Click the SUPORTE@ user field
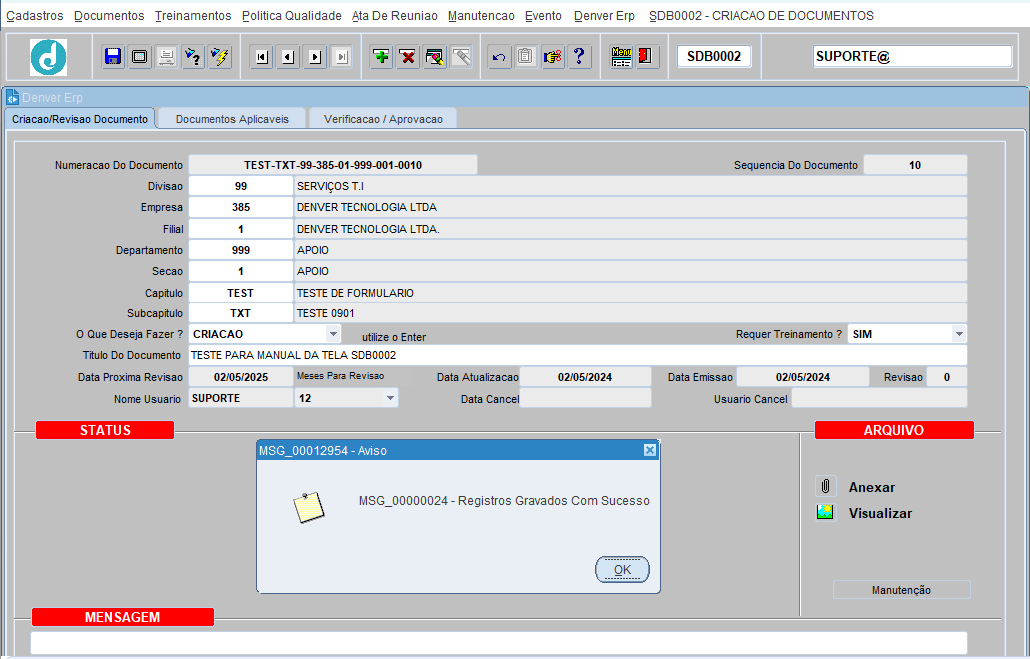The width and height of the screenshot is (1030, 659). coord(912,57)
